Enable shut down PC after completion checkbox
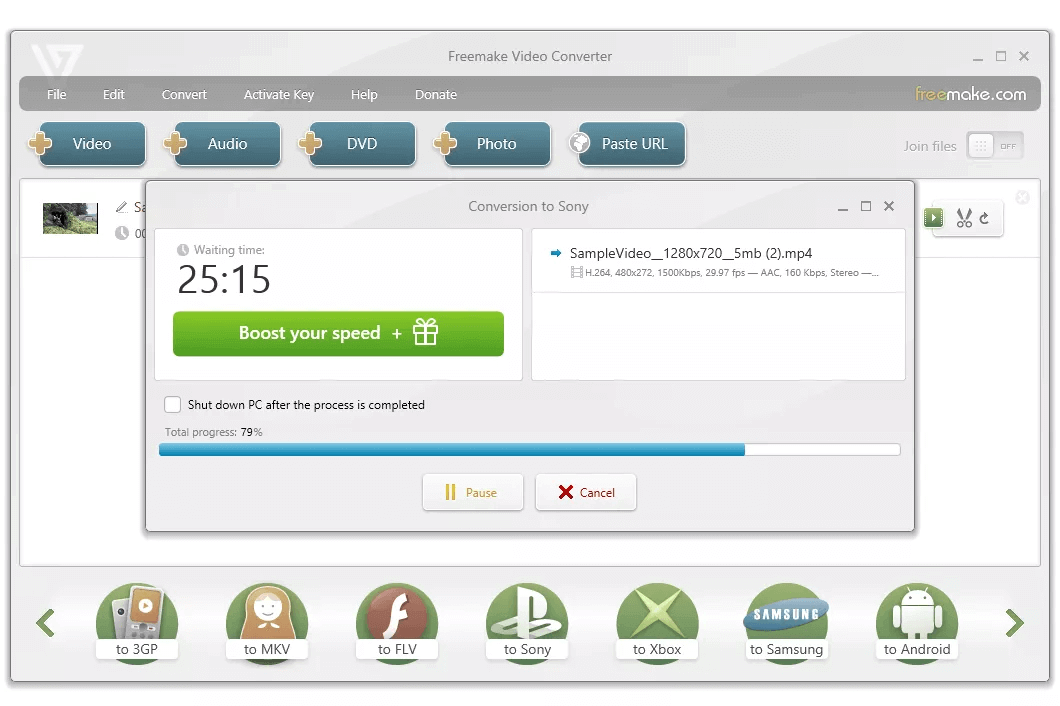This screenshot has width=1060, height=706. click(172, 404)
